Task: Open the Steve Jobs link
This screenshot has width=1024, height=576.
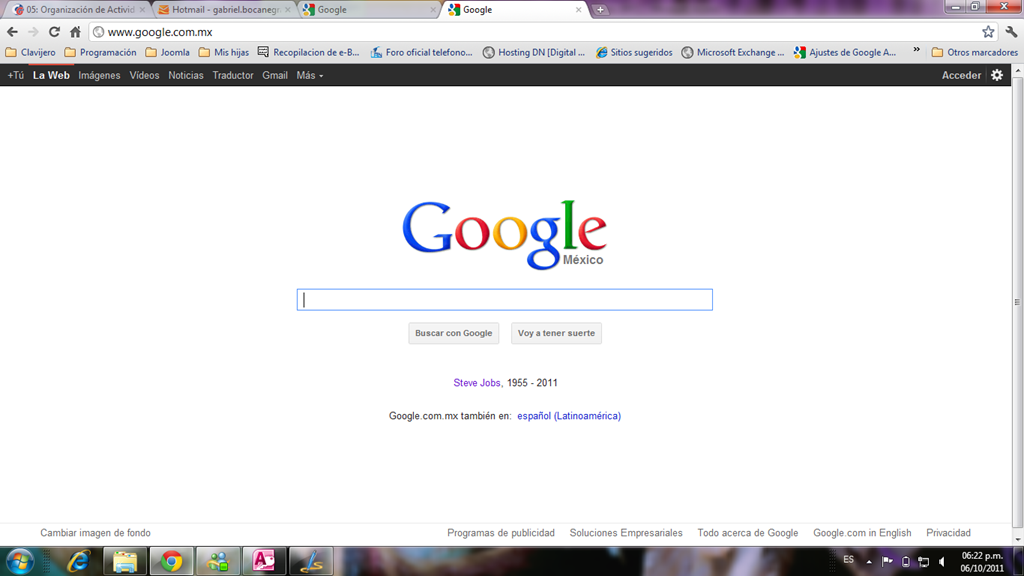Action: tap(477, 383)
